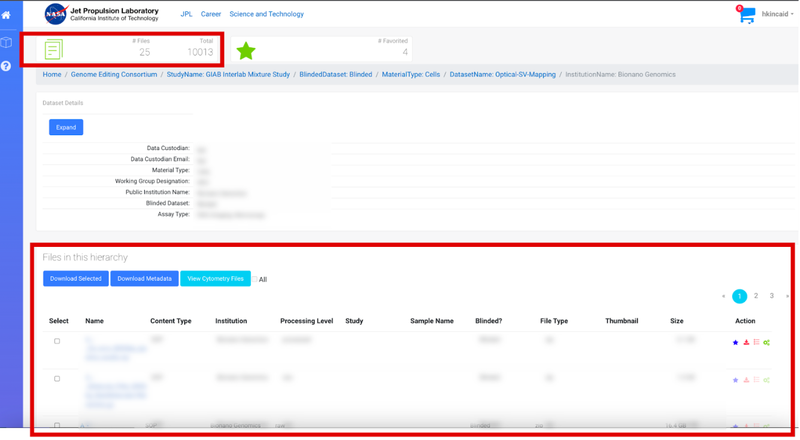Favorite the first file using blue star
The width and height of the screenshot is (800, 440).
click(736, 343)
